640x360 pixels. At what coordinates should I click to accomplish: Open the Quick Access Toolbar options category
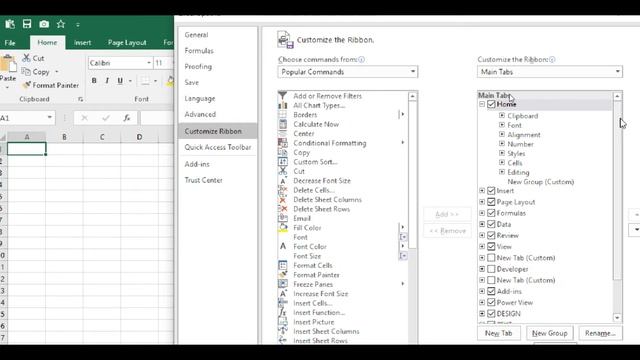(x=218, y=147)
